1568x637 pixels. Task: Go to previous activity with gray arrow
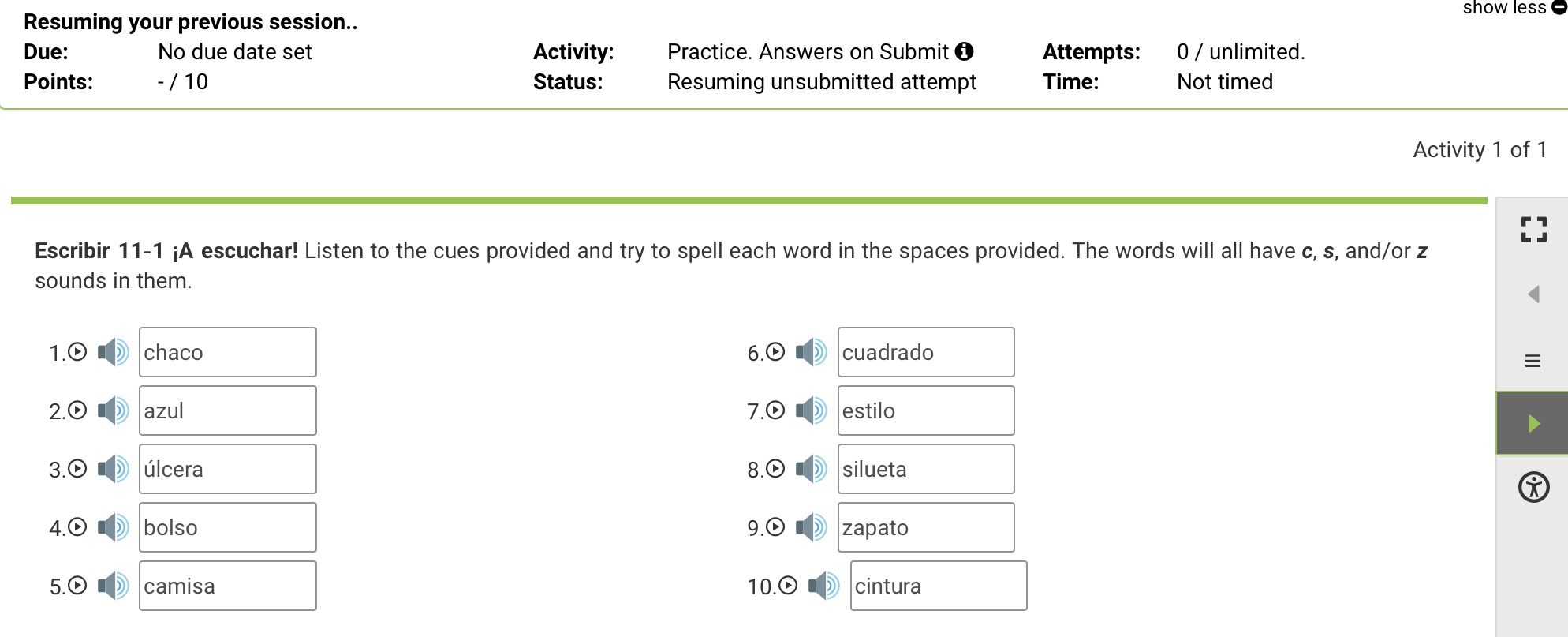(1533, 294)
